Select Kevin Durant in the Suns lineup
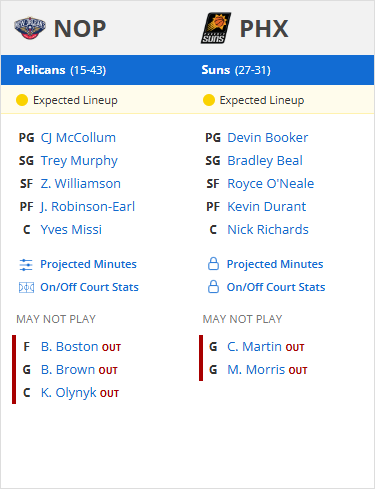The width and height of the screenshot is (375, 489). (x=267, y=207)
